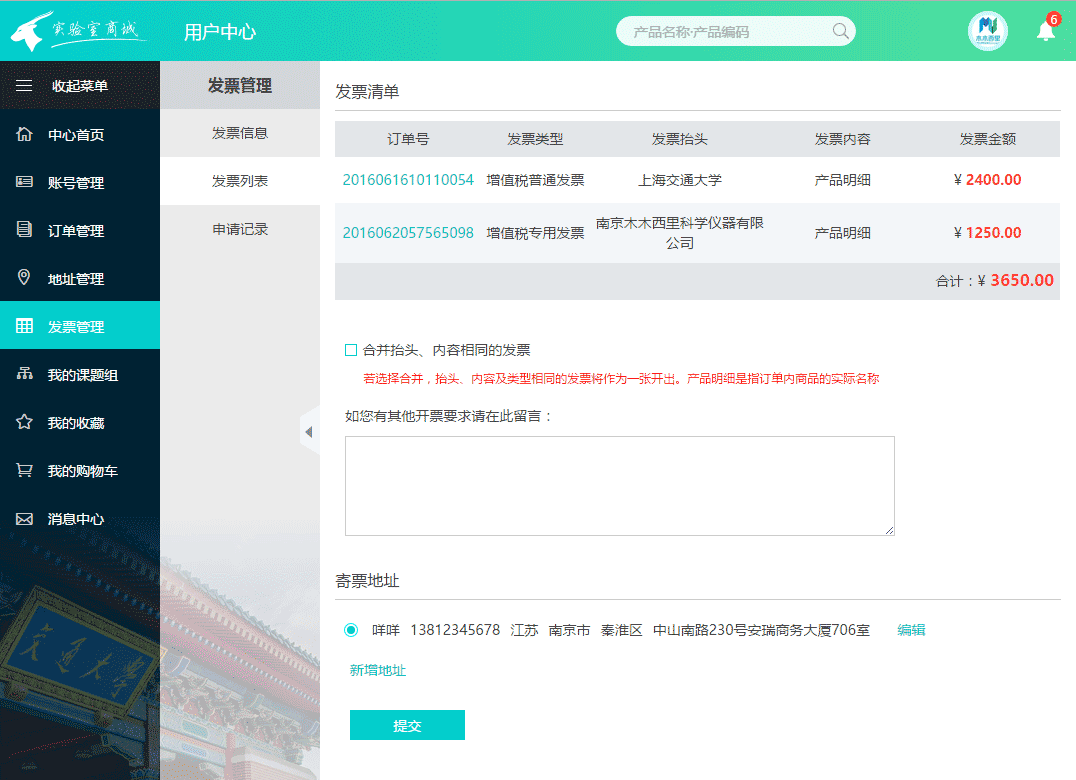Click the search magnifier icon
The image size is (1076, 780).
[840, 31]
